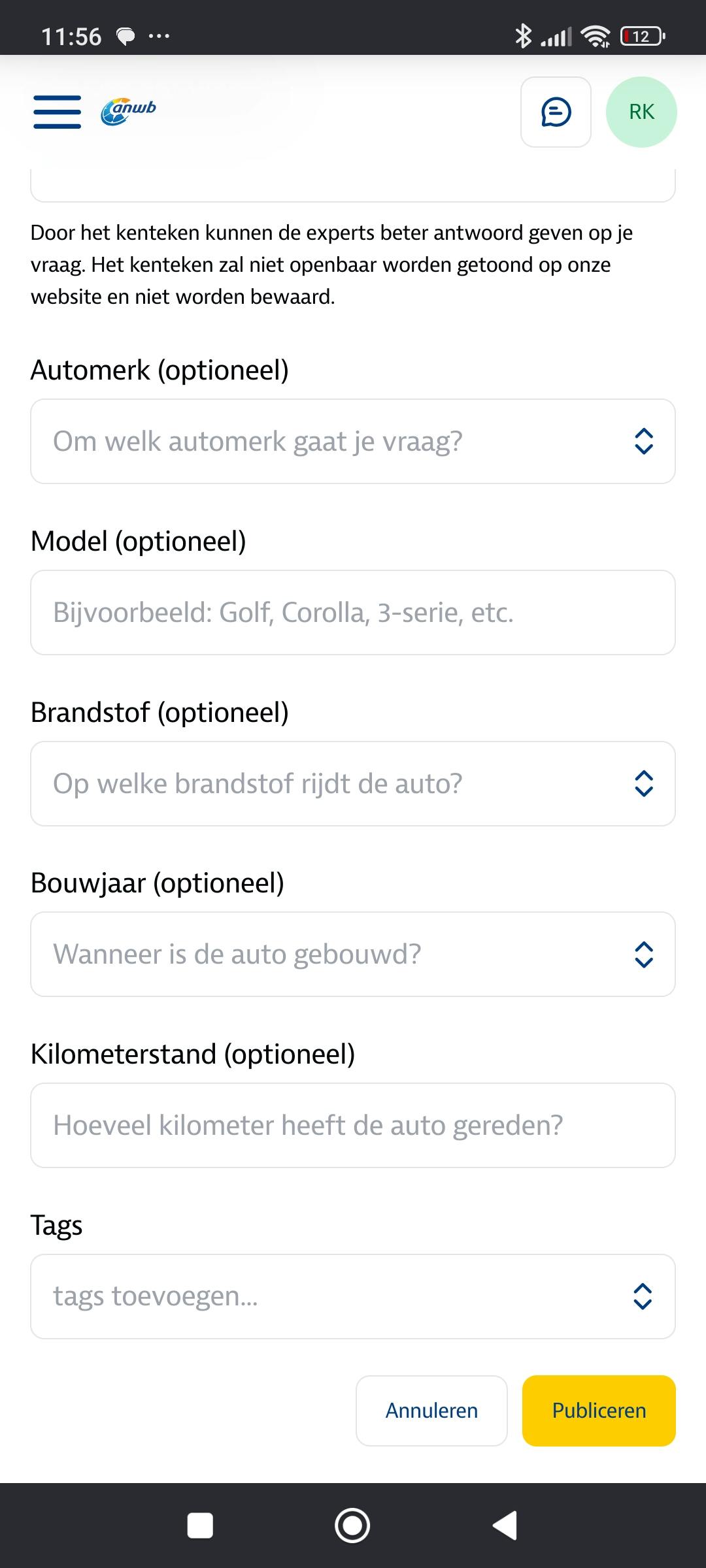Focus the Model text field
Screen dimensions: 706x1568
(x=353, y=613)
